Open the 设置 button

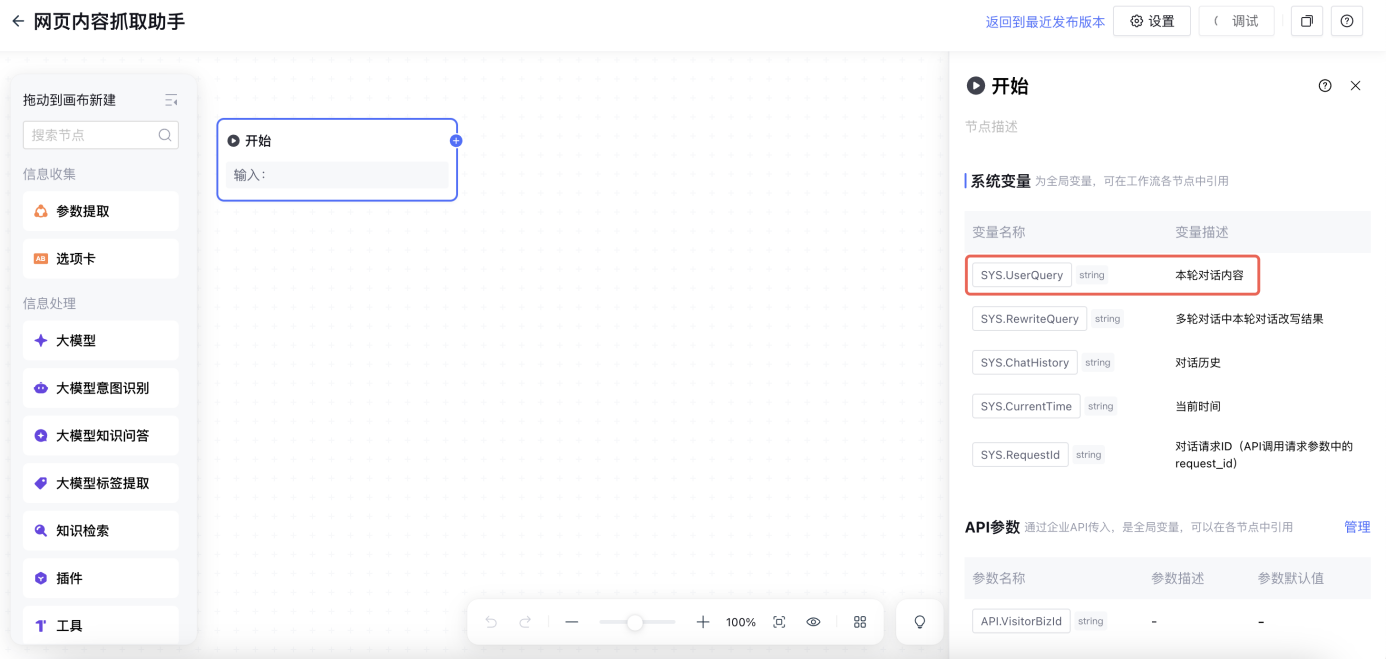[x=1152, y=21]
